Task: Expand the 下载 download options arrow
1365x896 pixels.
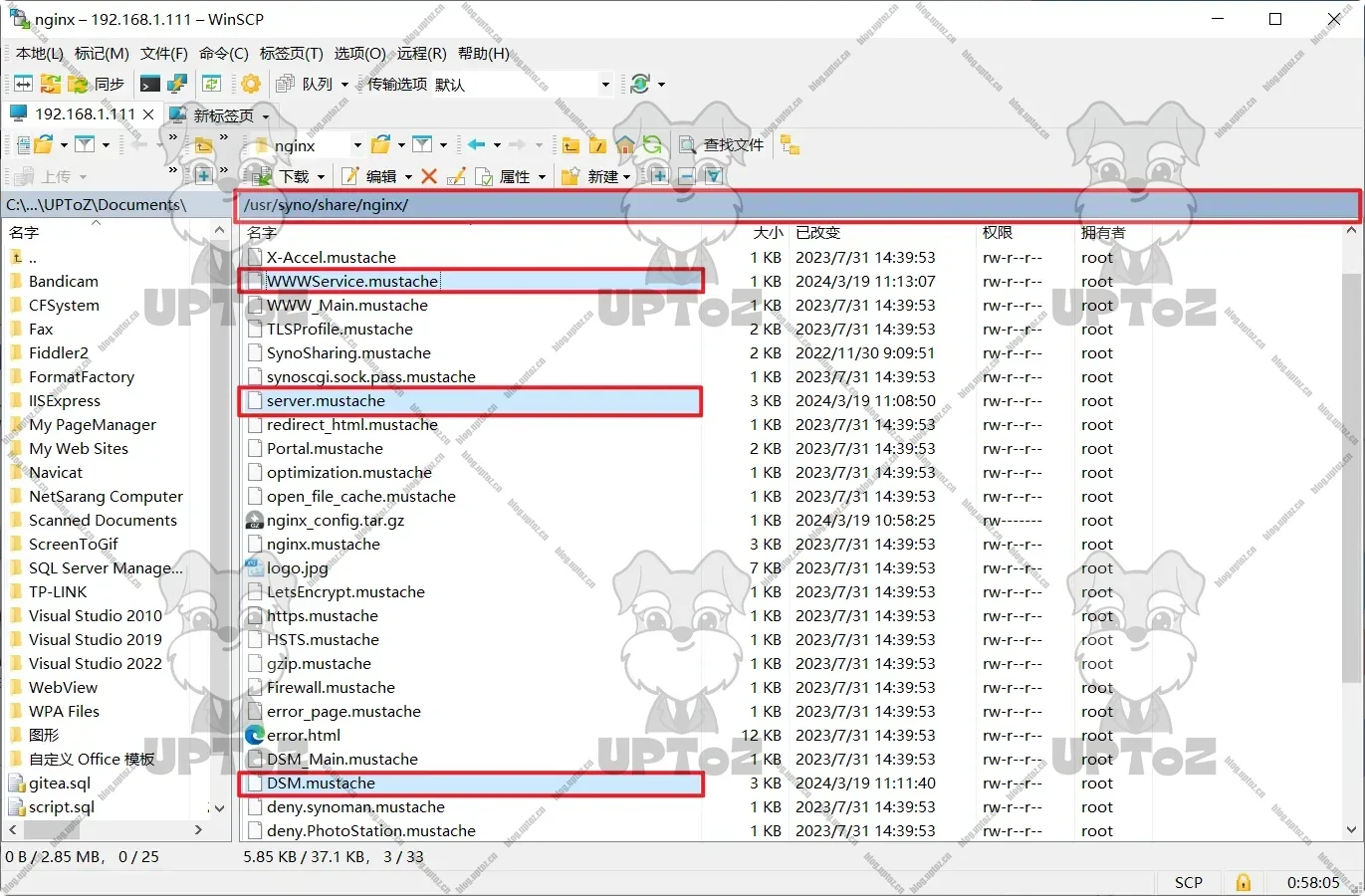Action: pos(321,177)
